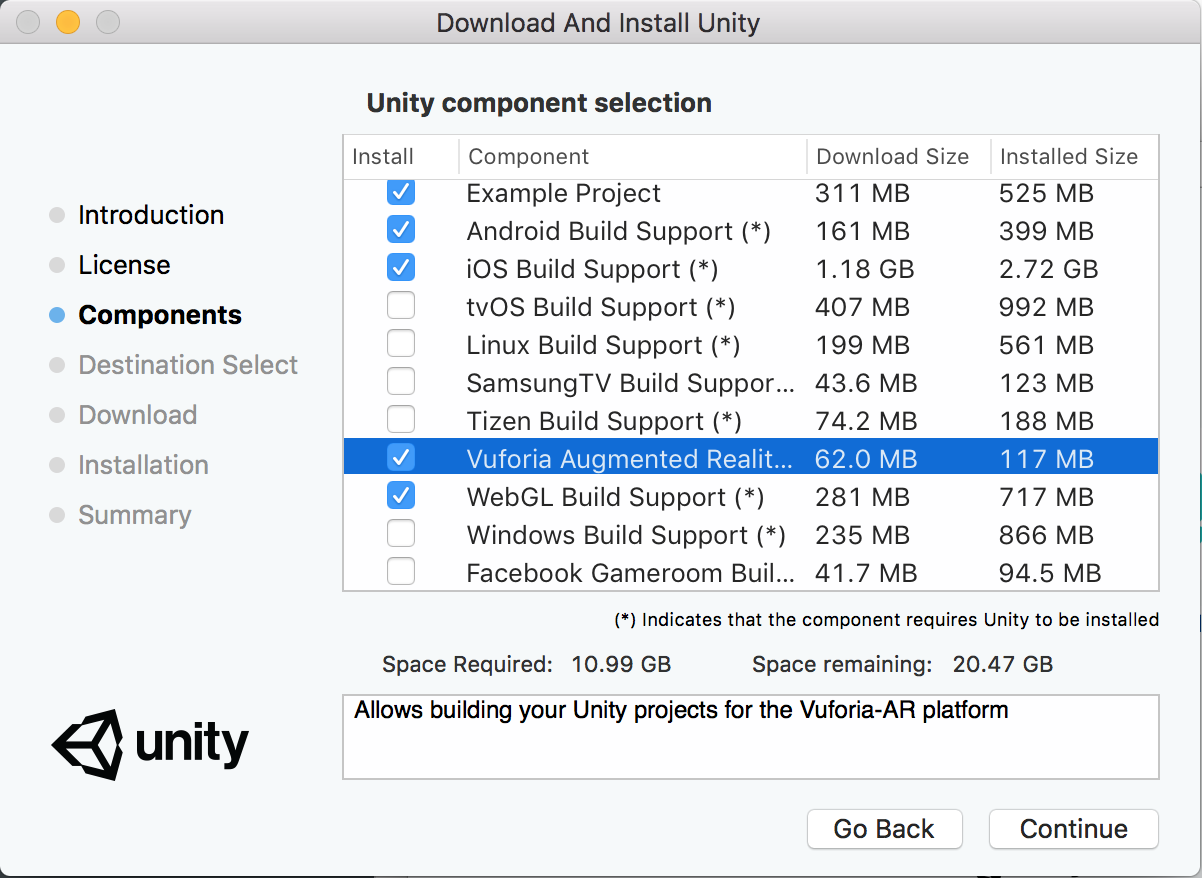Click the Summary step in sidebar
The image size is (1202, 878).
[135, 515]
